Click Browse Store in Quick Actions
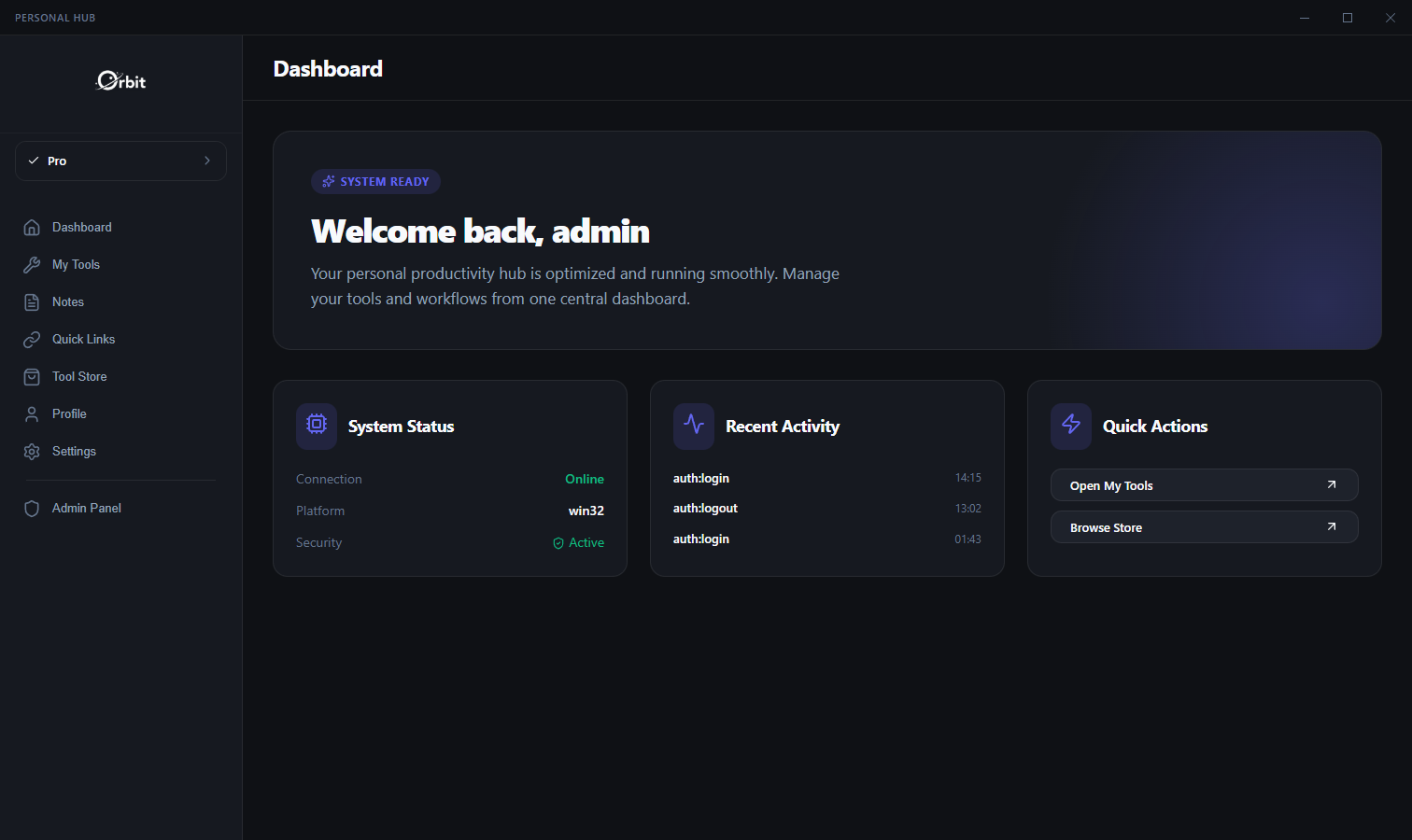Viewport: 1412px width, 840px height. [1204, 526]
